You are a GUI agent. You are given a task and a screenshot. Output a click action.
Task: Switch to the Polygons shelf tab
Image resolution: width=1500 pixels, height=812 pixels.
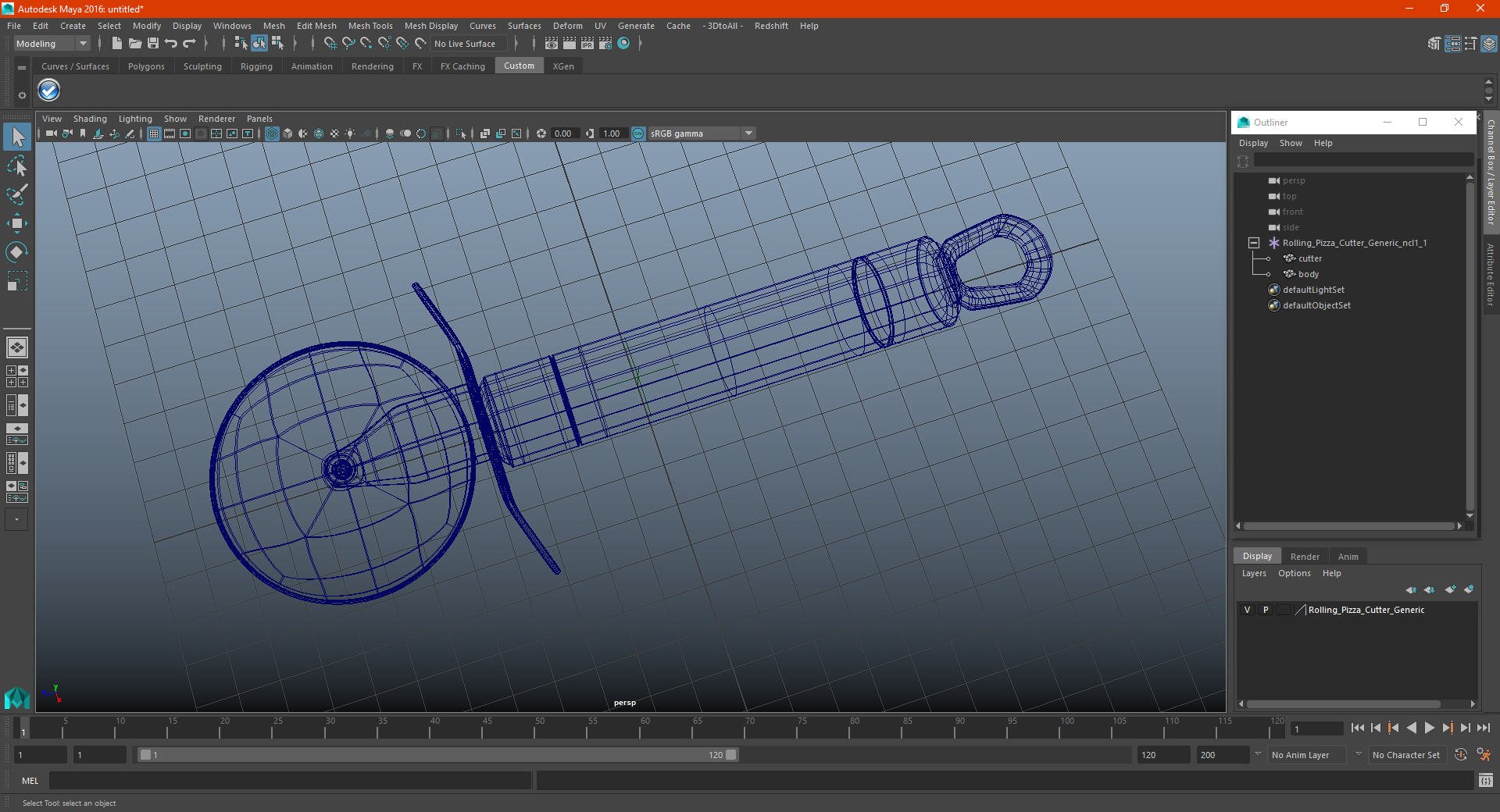146,66
